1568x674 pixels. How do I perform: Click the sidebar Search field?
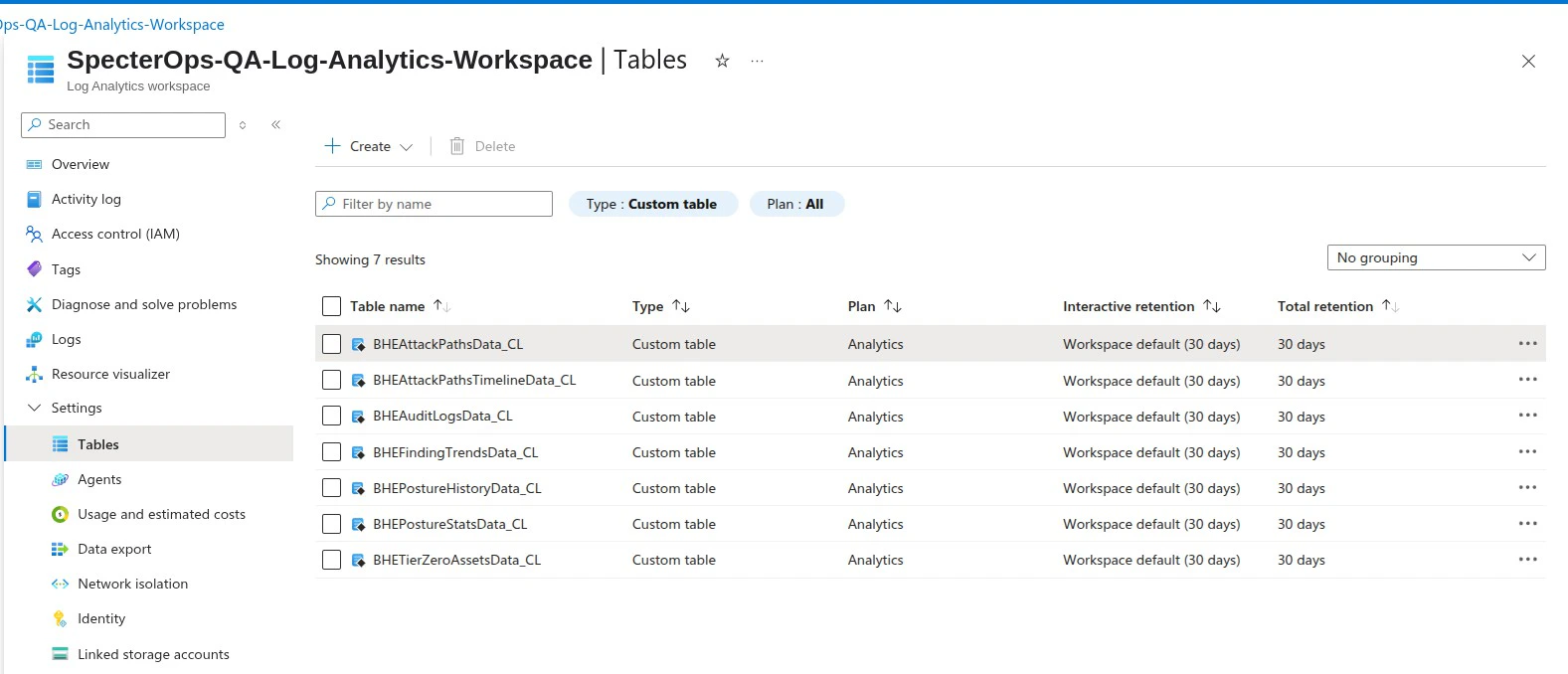[x=123, y=125]
